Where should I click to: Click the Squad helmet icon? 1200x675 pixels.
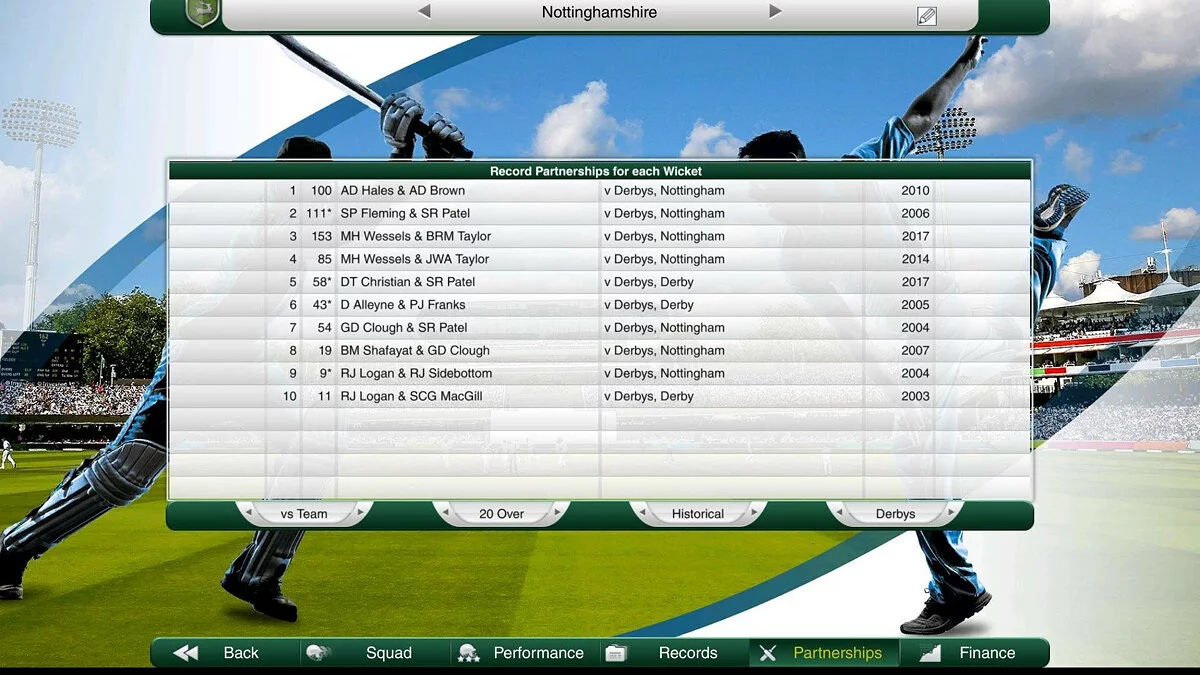(318, 653)
